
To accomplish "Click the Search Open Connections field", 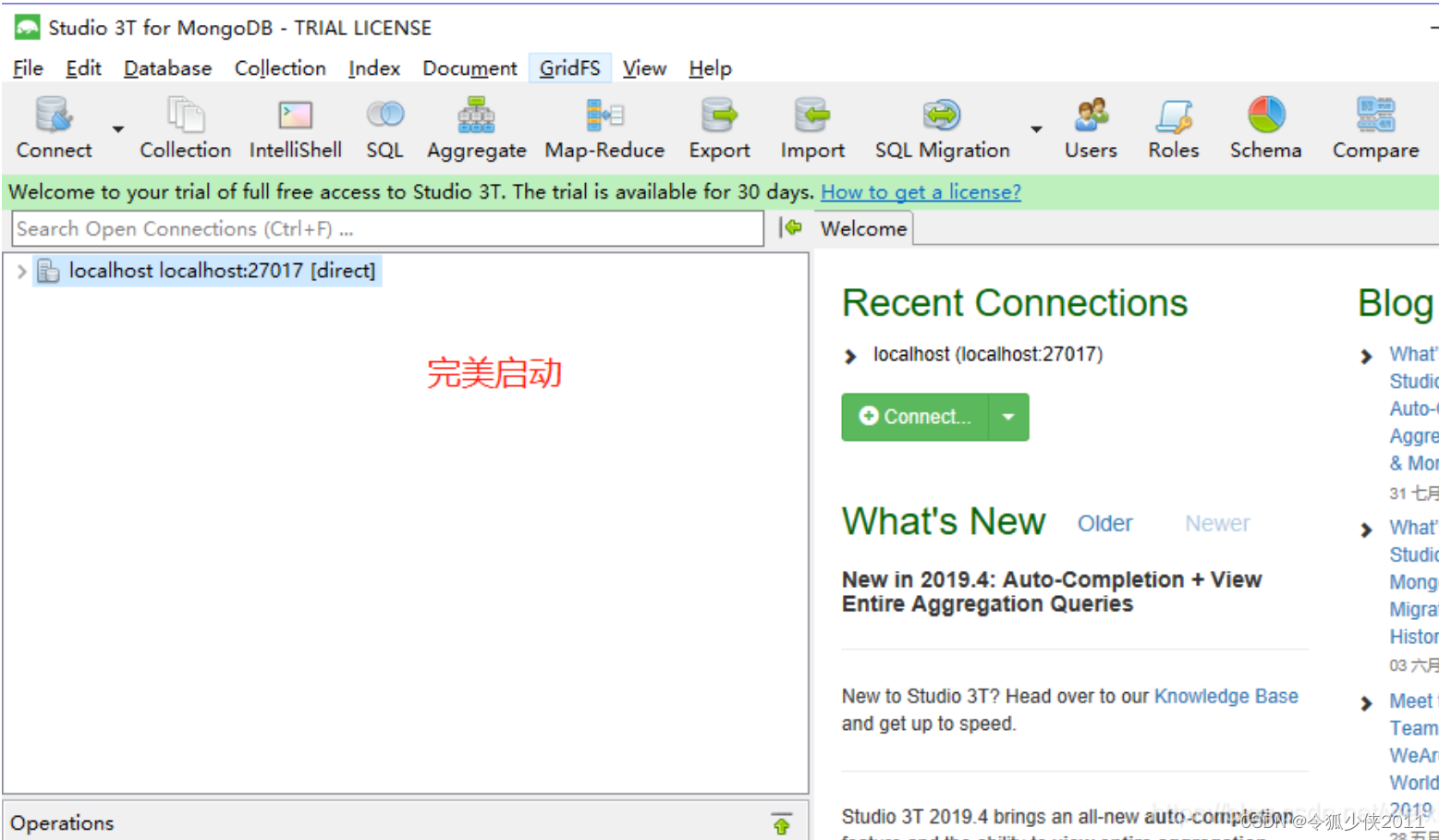I will pos(387,228).
